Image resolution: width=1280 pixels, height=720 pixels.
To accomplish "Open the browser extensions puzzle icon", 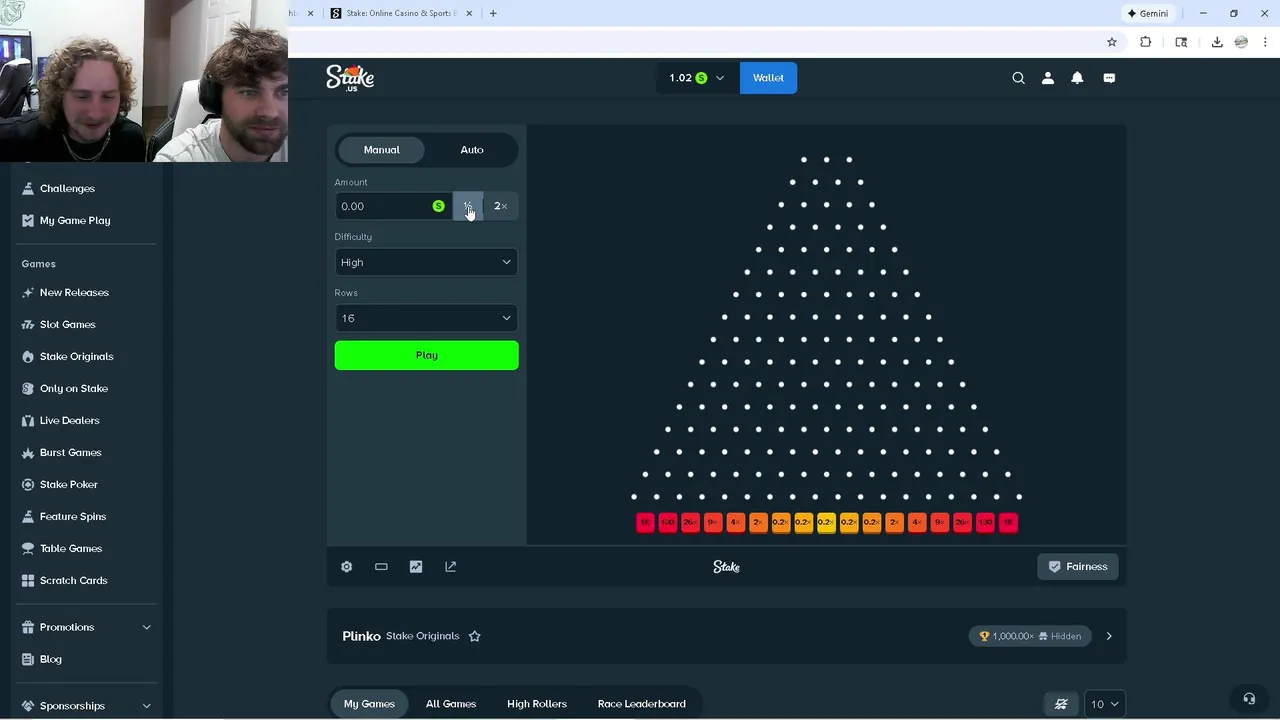I will [x=1146, y=42].
